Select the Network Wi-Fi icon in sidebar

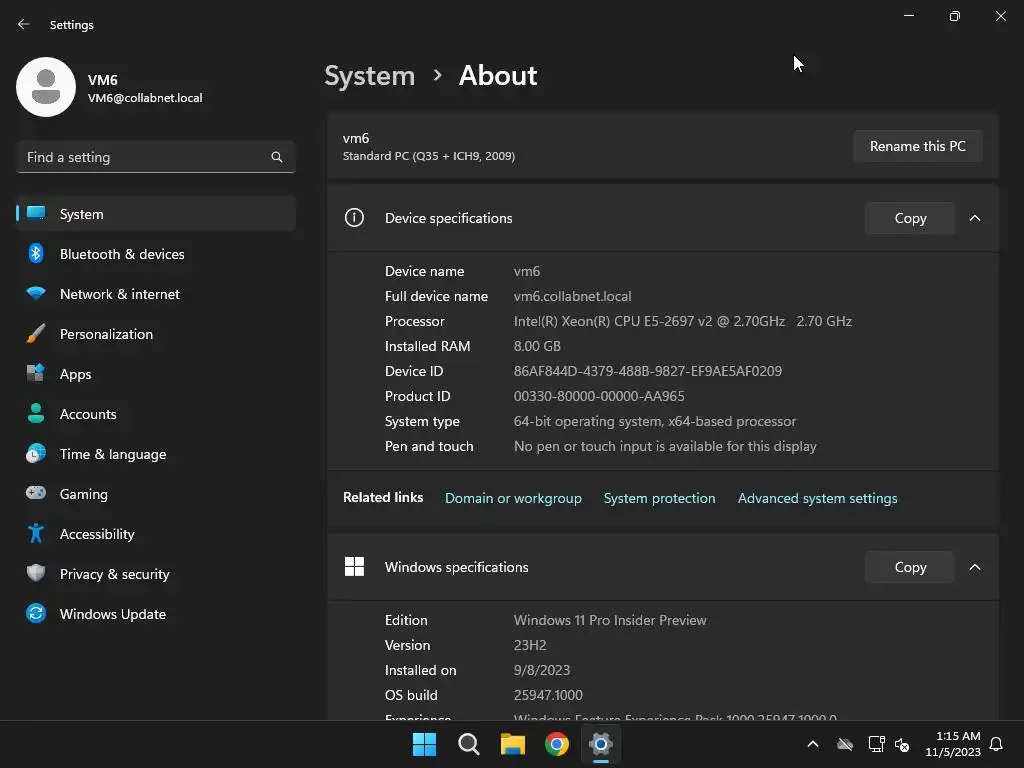(36, 293)
